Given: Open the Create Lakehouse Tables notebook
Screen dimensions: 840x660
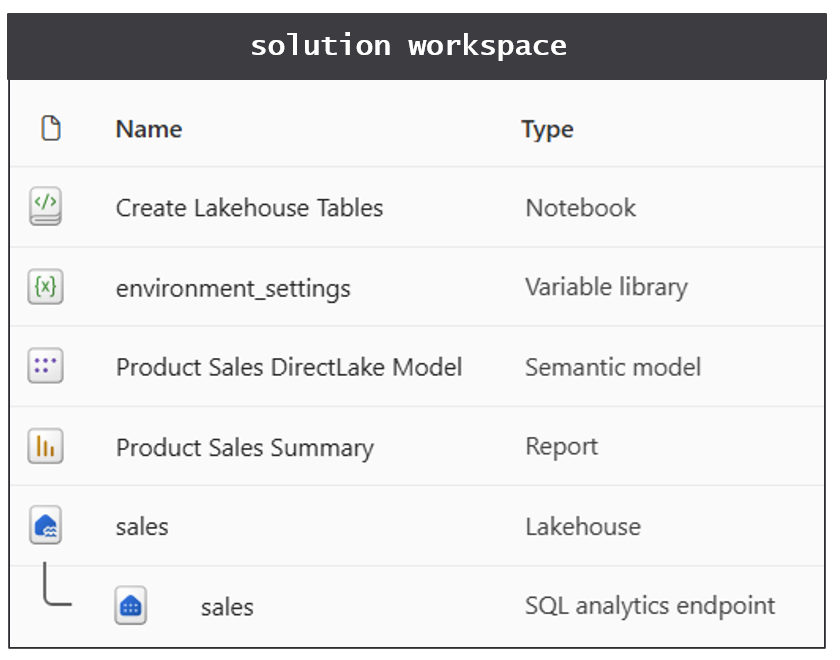Looking at the screenshot, I should (249, 208).
